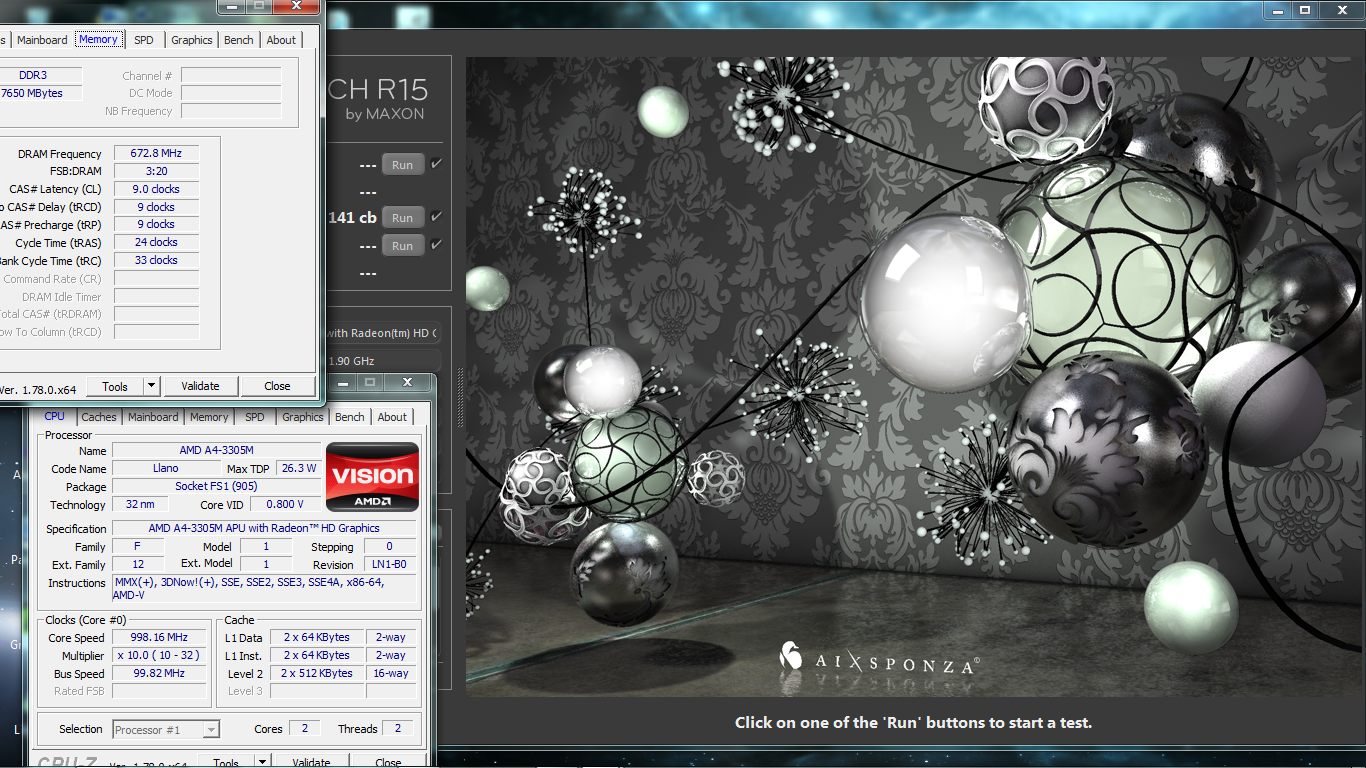
Task: Click the topmost Run button in Cinebench
Action: click(x=403, y=165)
